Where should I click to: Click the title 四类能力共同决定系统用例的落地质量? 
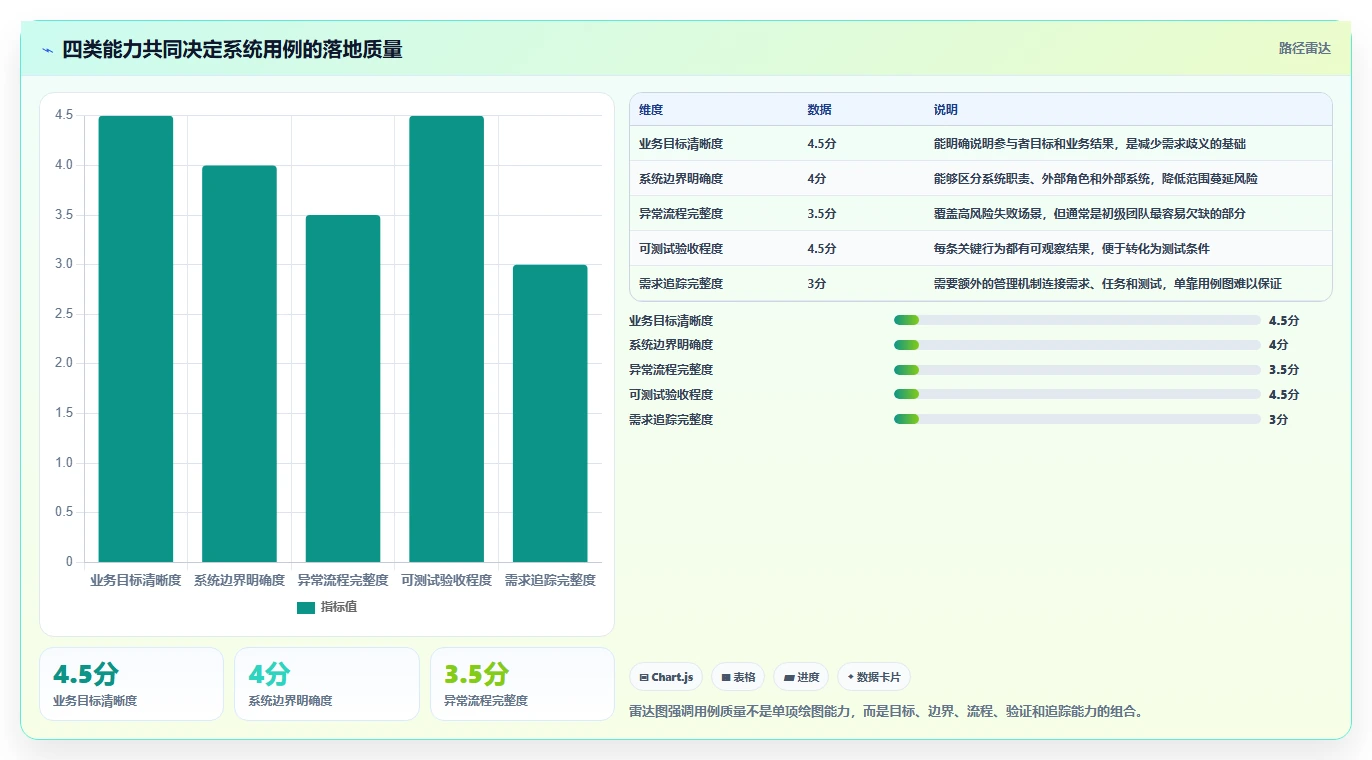pos(232,49)
